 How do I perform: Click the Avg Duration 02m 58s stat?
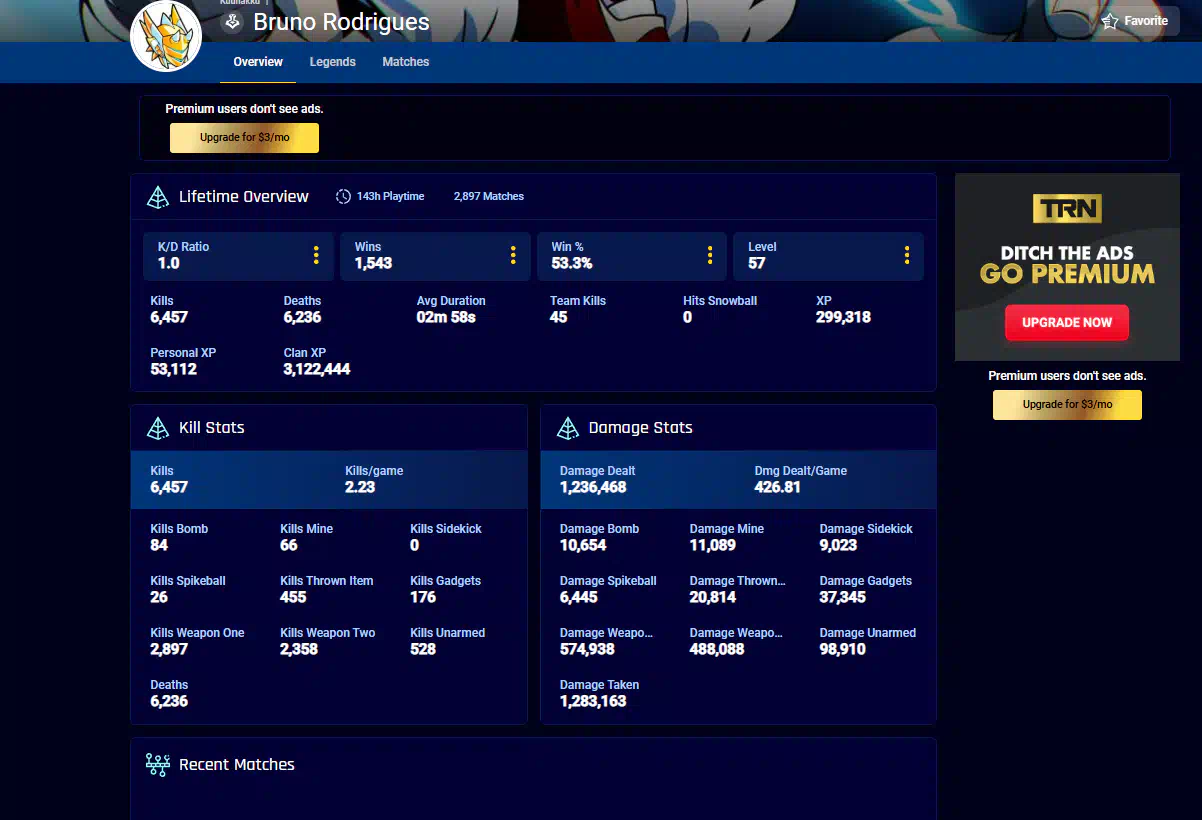pyautogui.click(x=451, y=309)
